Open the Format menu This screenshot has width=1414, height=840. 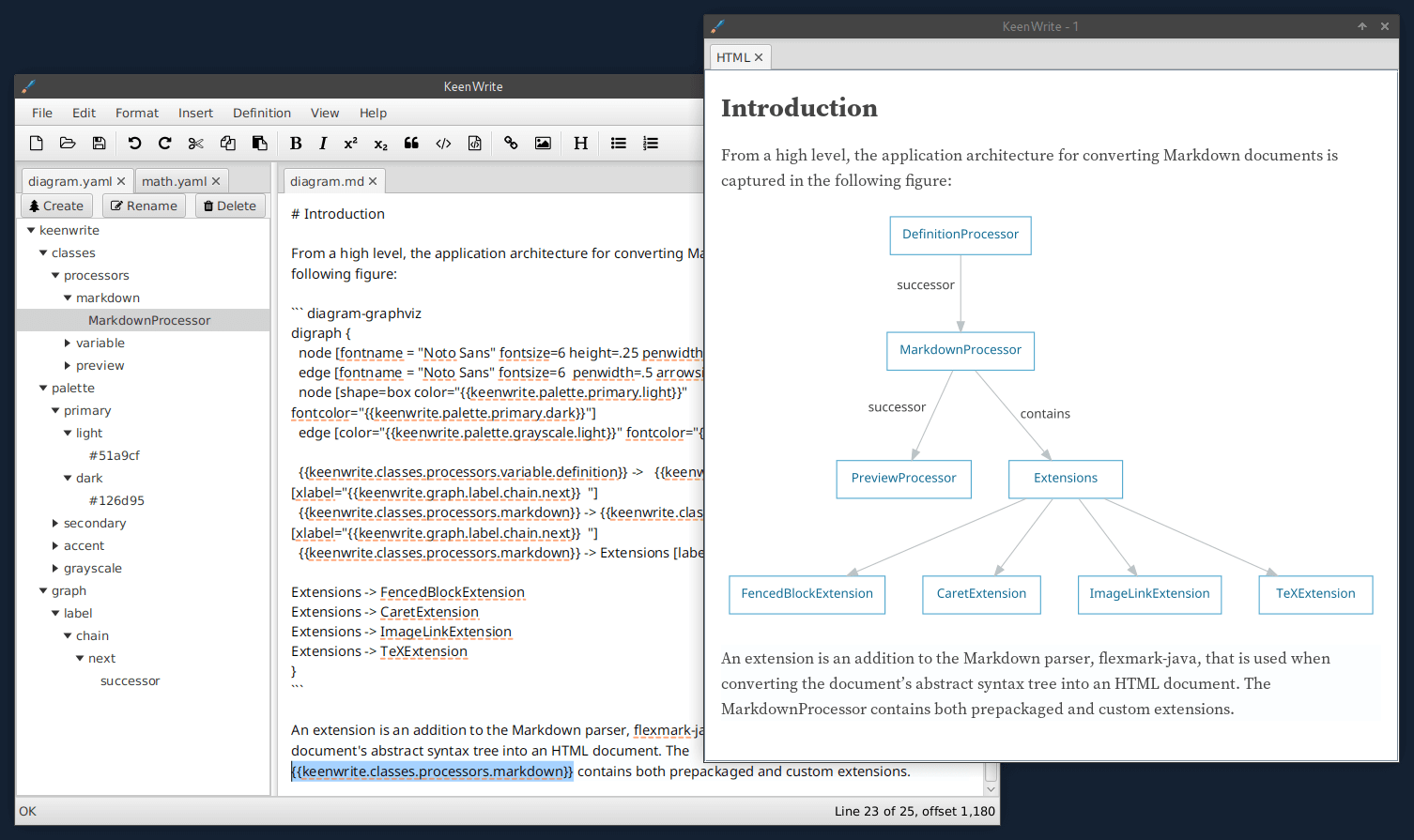tap(136, 113)
